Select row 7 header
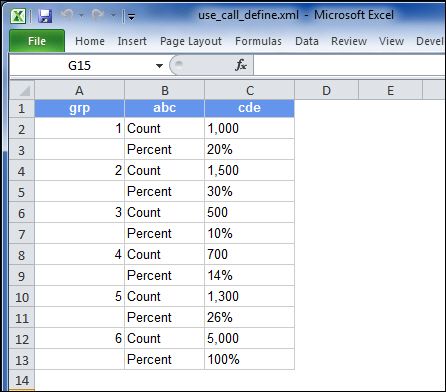The image size is (446, 392). pos(22,234)
